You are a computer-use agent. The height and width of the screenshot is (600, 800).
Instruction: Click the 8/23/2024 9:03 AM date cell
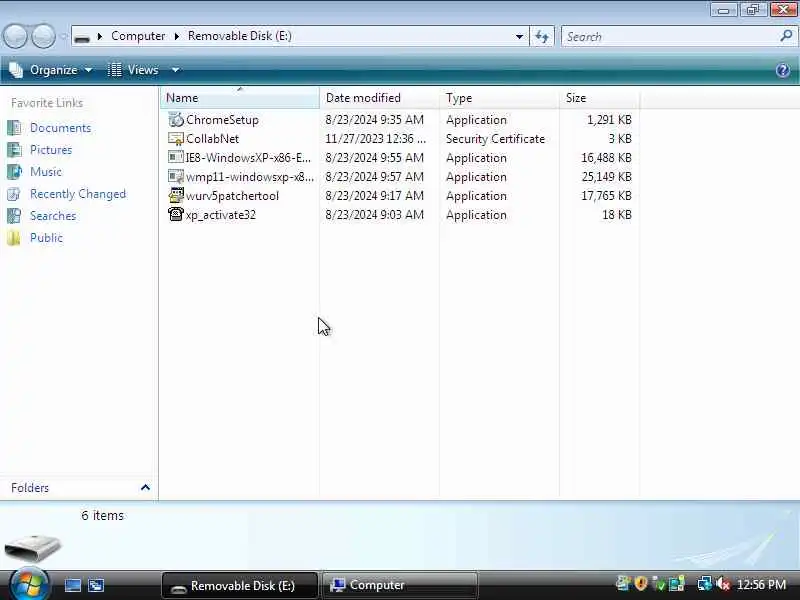(x=374, y=215)
